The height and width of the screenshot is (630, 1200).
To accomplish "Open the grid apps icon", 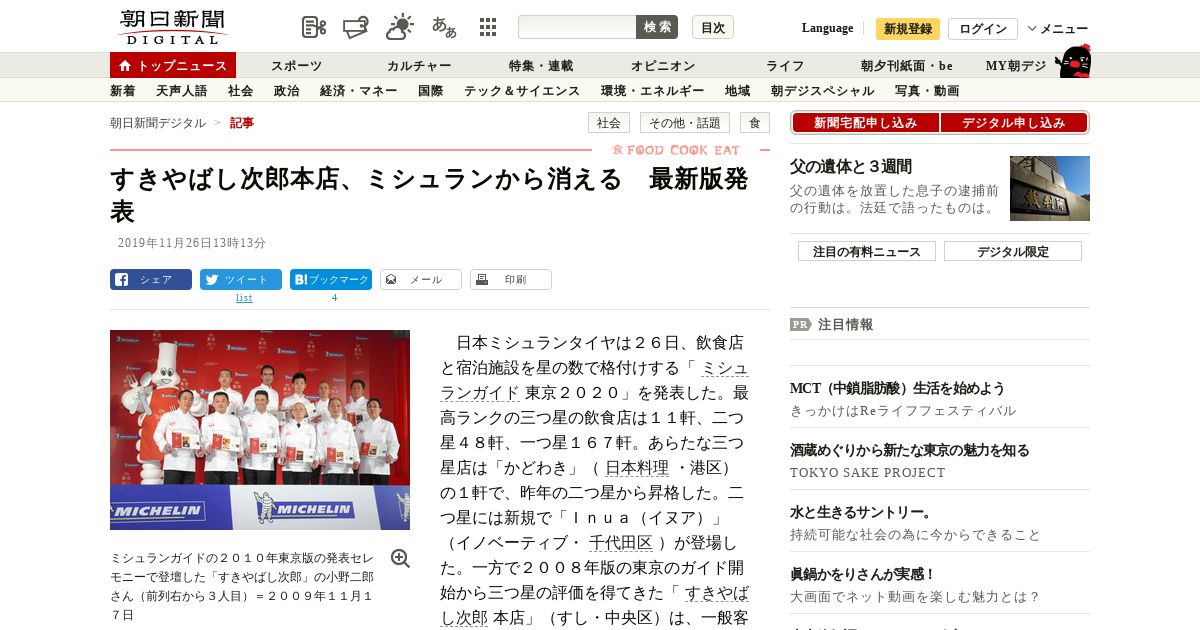I will (x=488, y=27).
